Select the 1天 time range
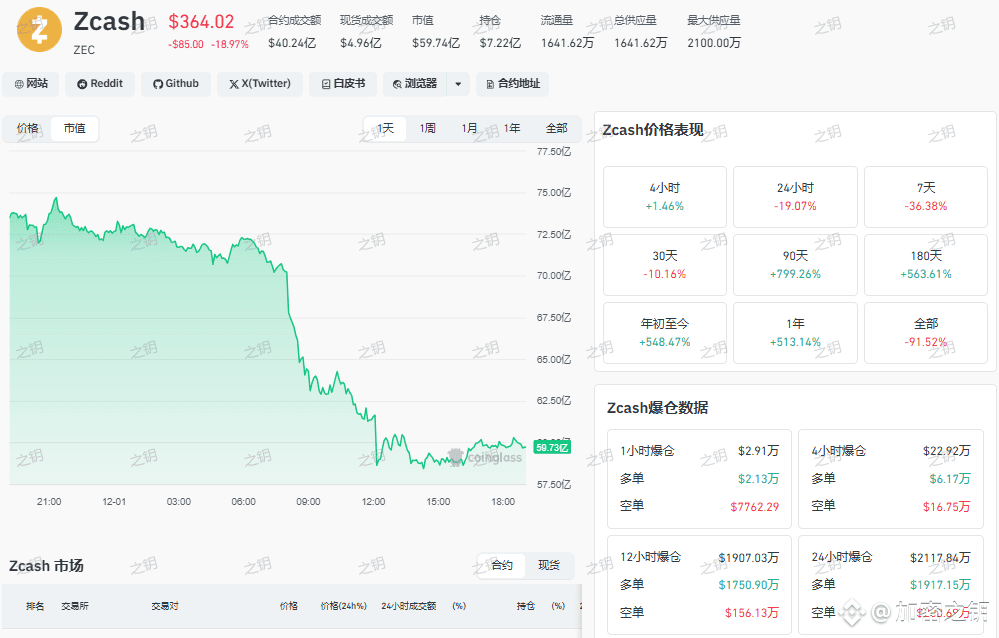 tap(385, 128)
